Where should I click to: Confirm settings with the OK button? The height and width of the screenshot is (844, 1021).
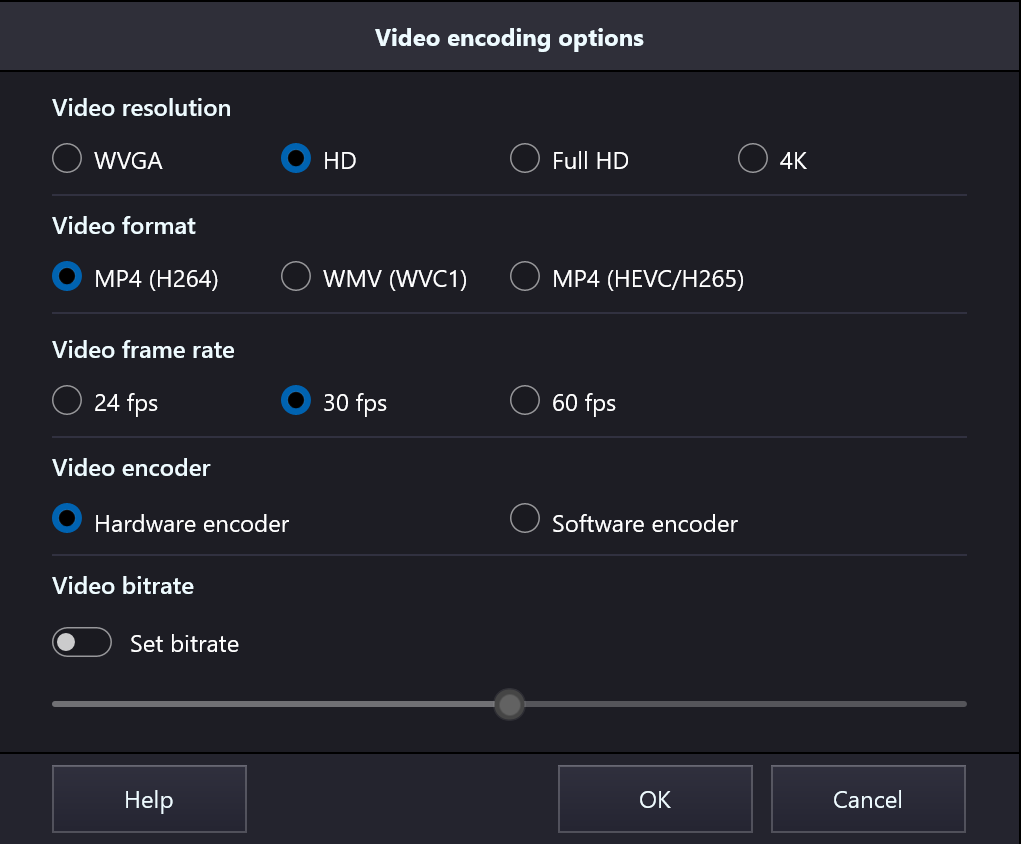[655, 800]
